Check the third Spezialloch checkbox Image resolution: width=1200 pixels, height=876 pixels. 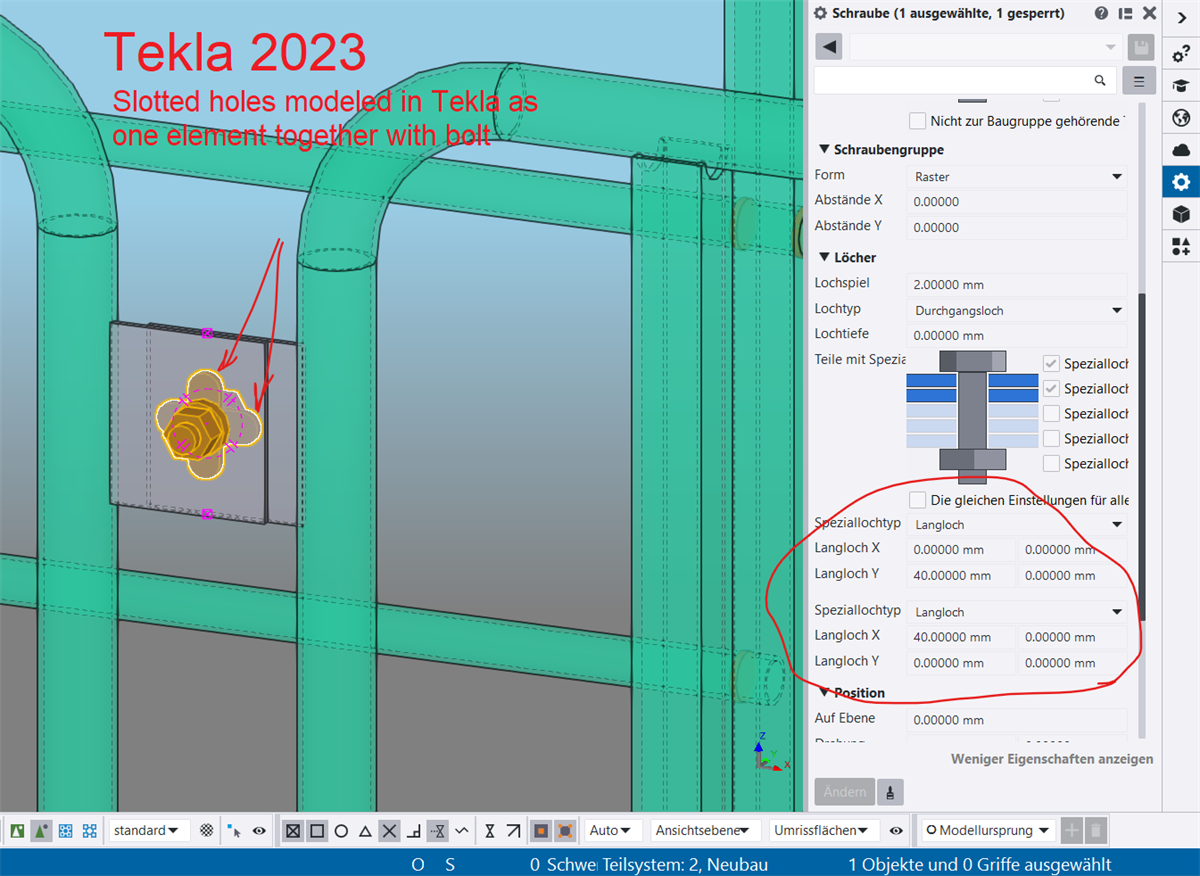point(1051,413)
